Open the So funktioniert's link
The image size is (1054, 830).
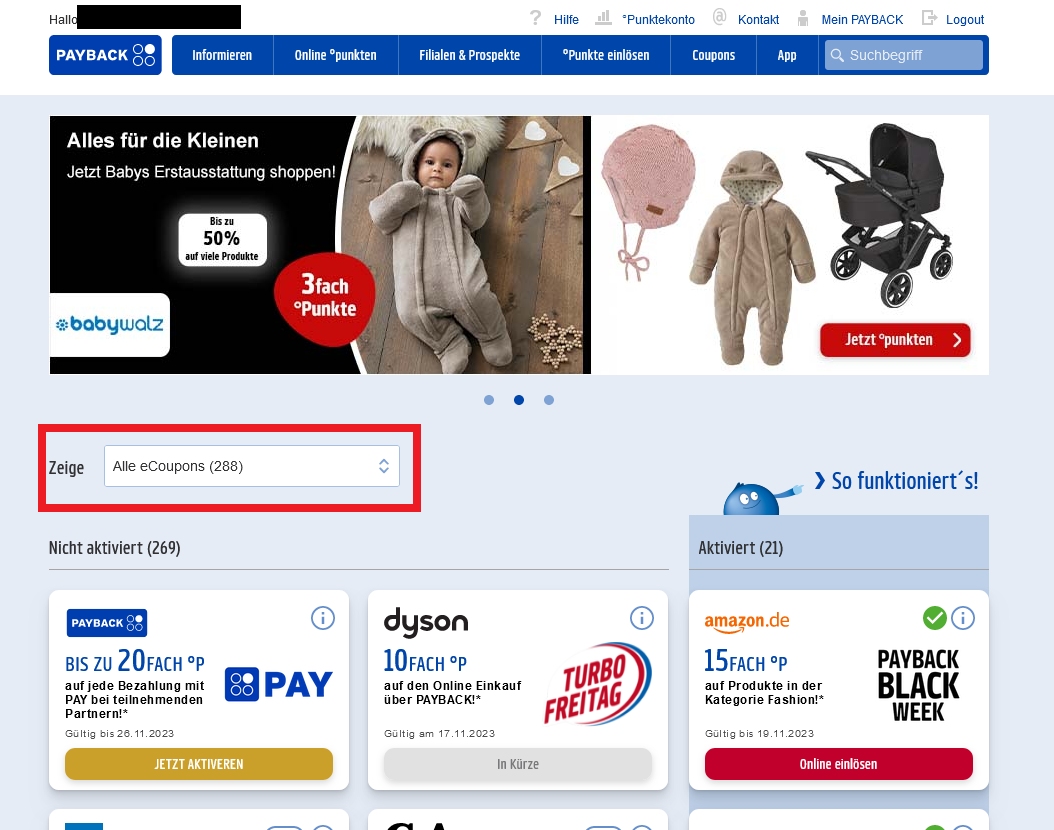pos(901,481)
